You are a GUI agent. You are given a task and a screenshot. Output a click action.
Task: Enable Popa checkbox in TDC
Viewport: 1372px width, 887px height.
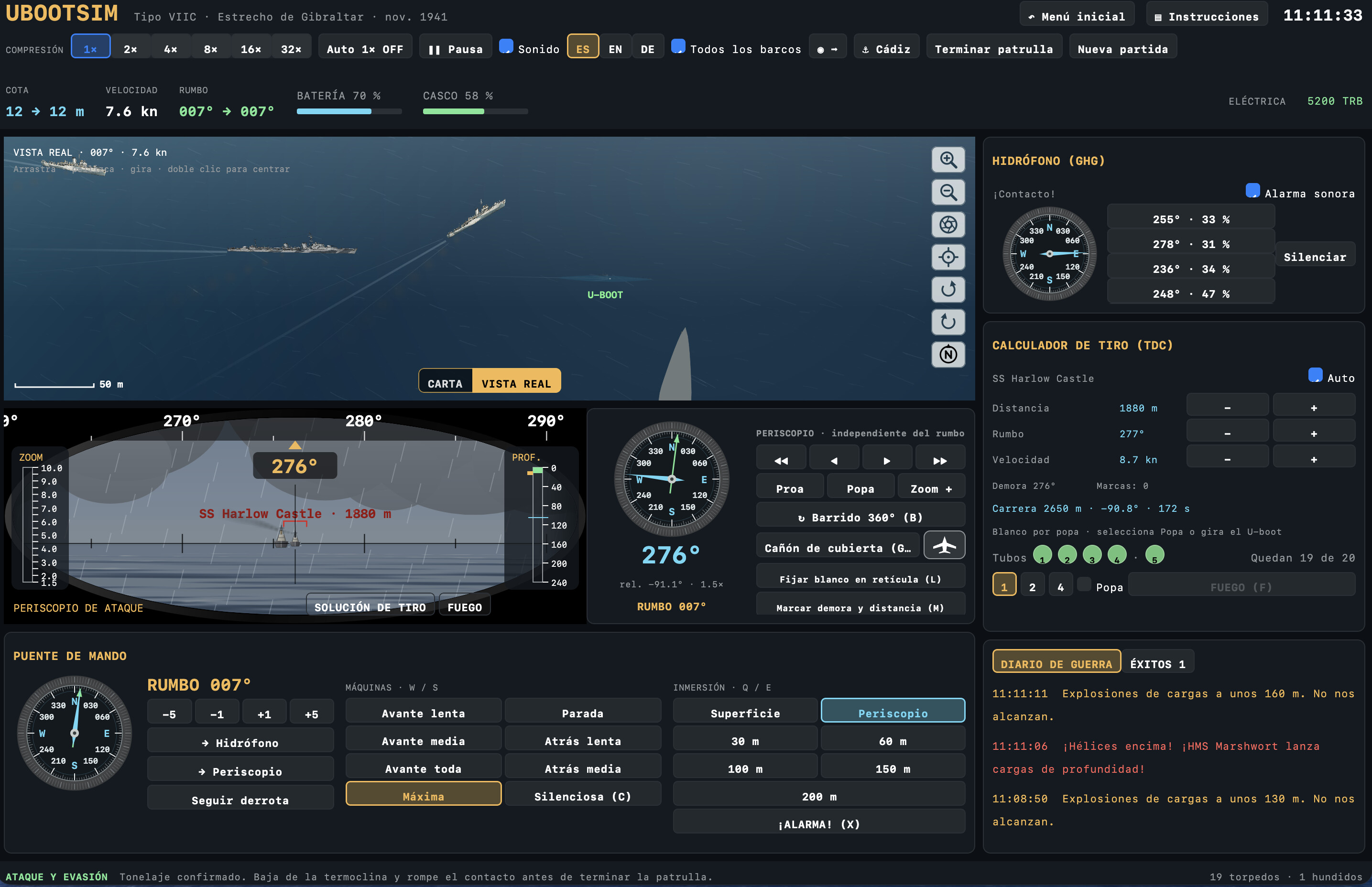coord(1083,584)
